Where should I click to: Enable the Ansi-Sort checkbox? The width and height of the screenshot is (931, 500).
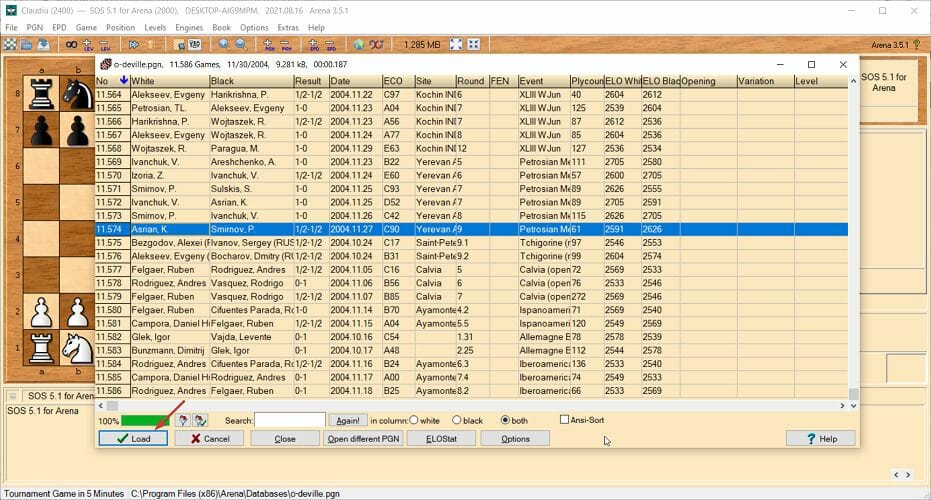coord(564,419)
